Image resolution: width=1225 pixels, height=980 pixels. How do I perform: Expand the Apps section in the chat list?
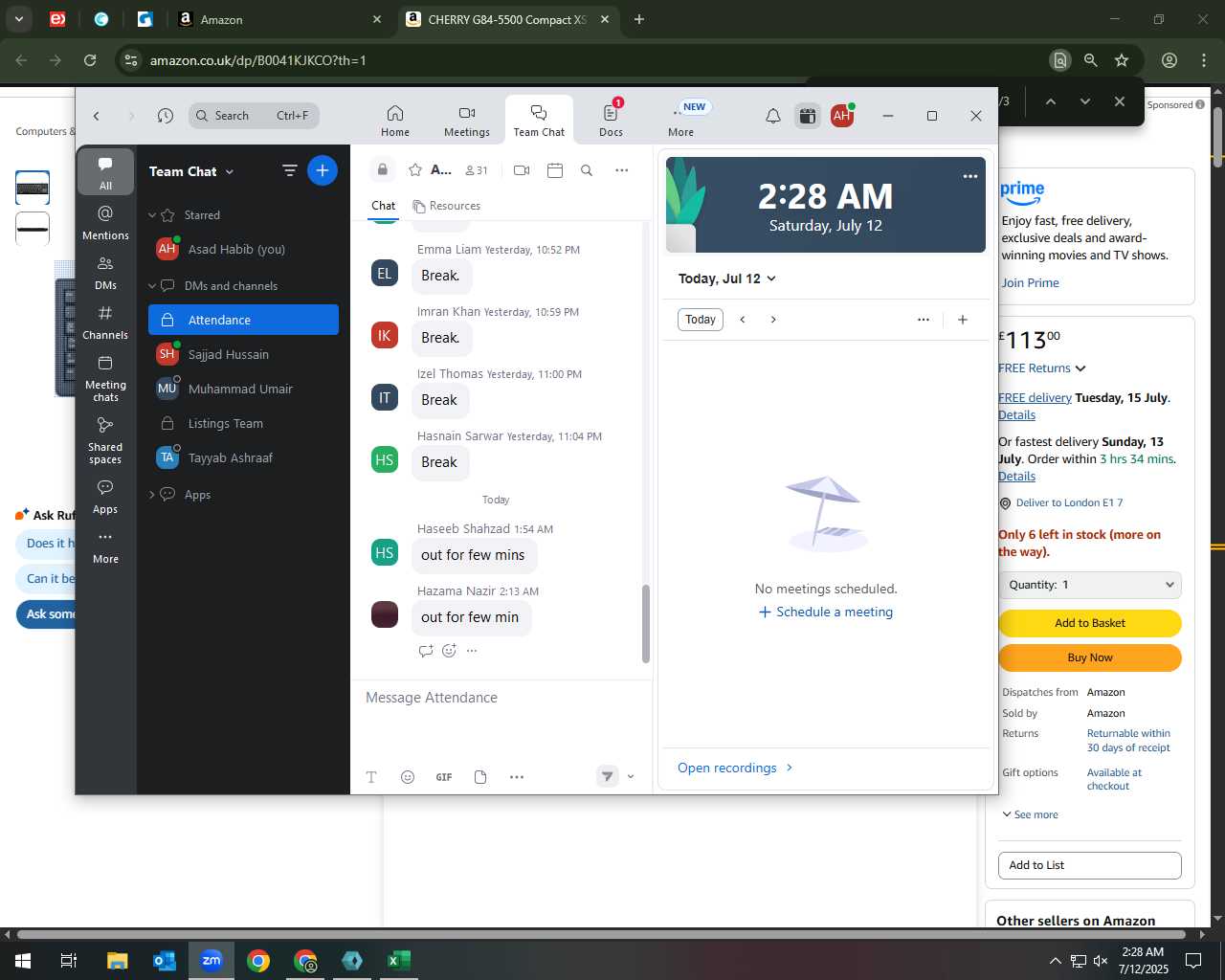tap(152, 495)
